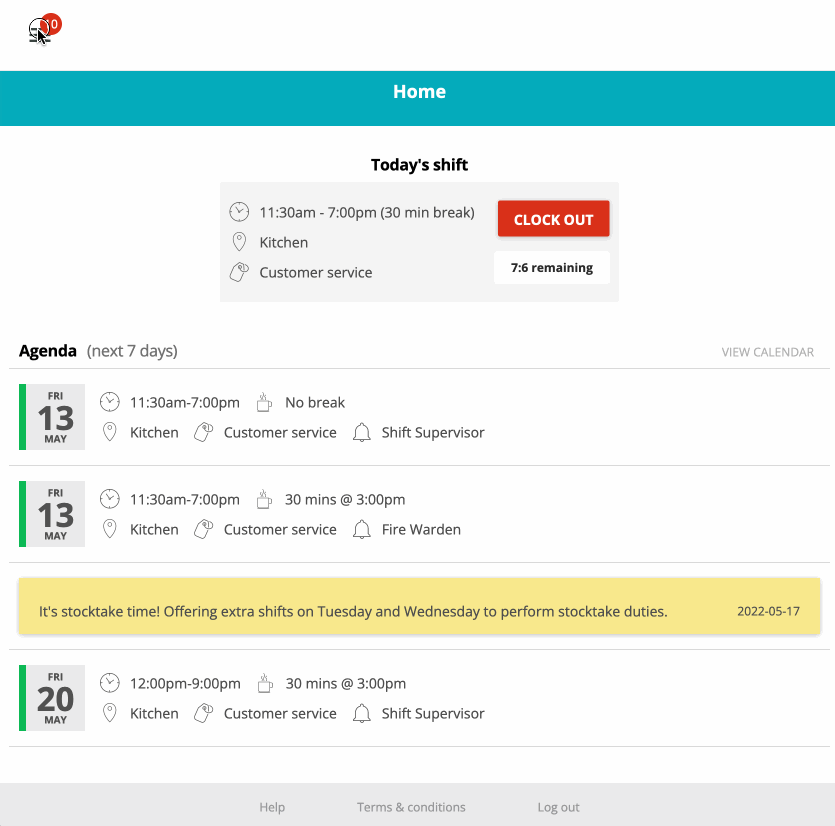Select the FRI 13 MAY date tile
Screen dimensions: 835x826
52,417
